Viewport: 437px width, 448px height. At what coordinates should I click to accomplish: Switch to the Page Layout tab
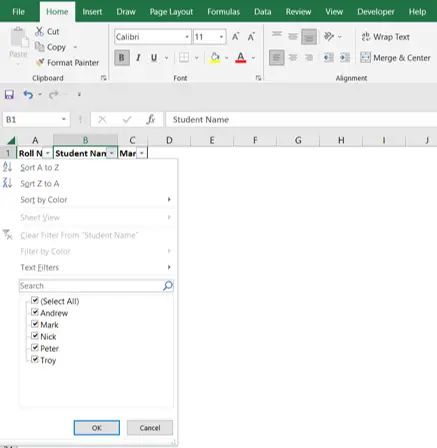[171, 12]
